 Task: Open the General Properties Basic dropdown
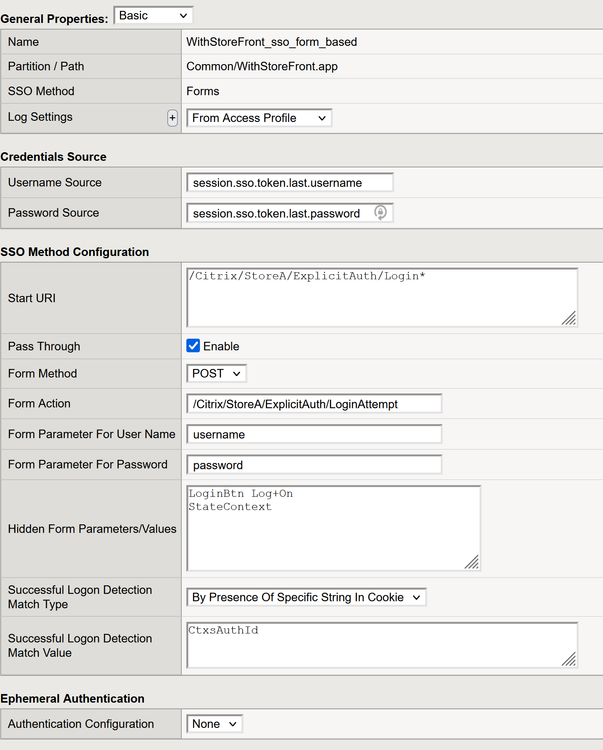(x=153, y=15)
